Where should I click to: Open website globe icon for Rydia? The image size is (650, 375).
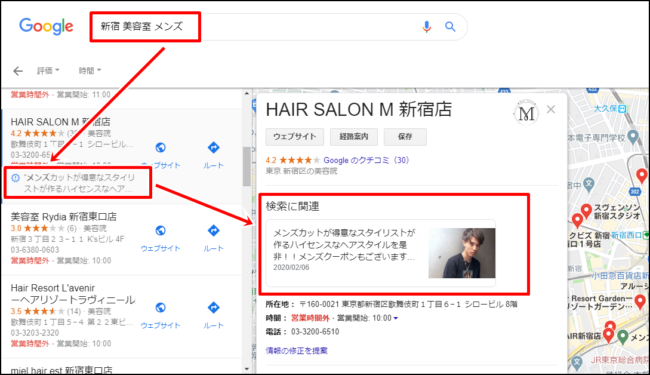click(160, 230)
